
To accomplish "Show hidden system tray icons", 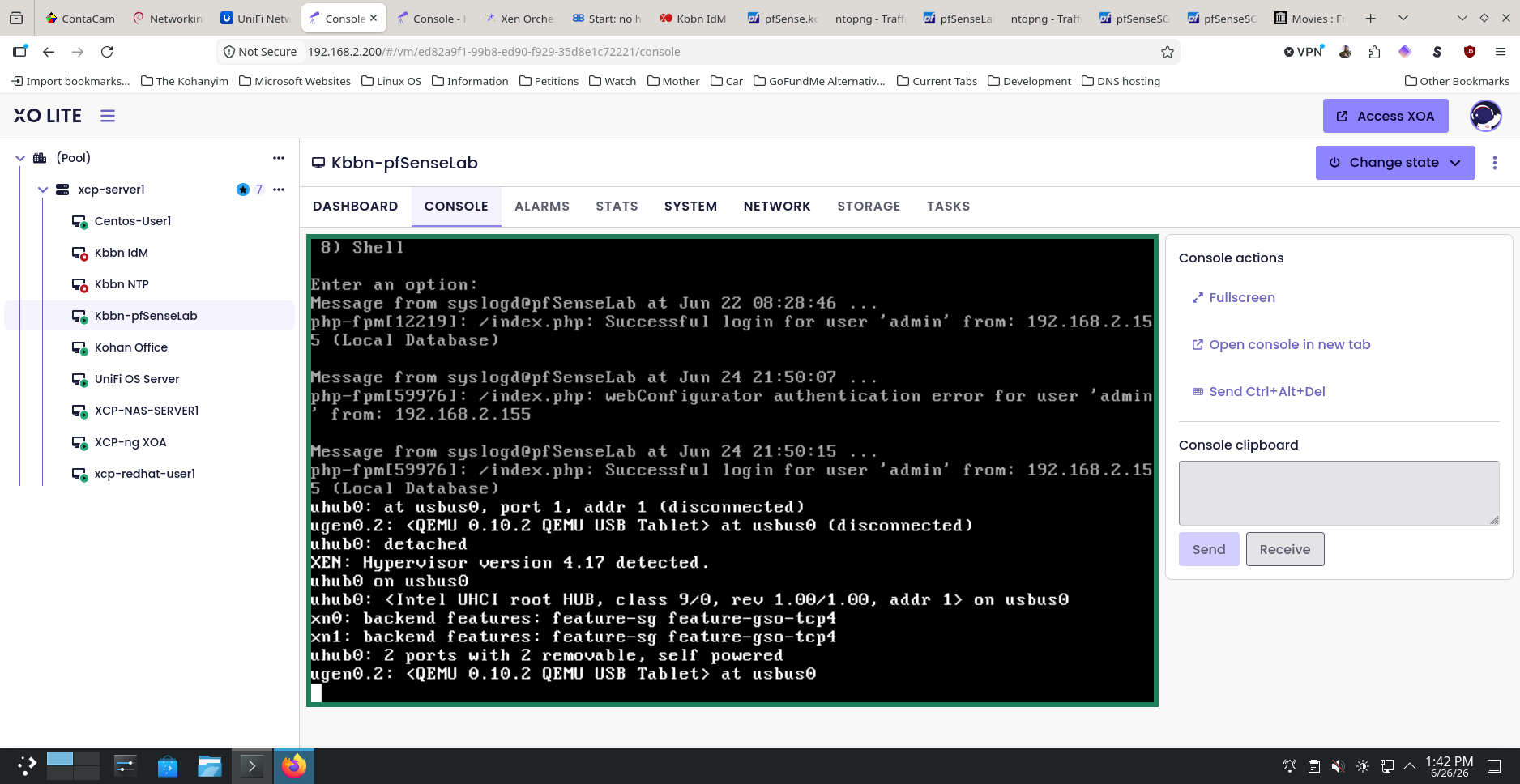I will point(1410,765).
